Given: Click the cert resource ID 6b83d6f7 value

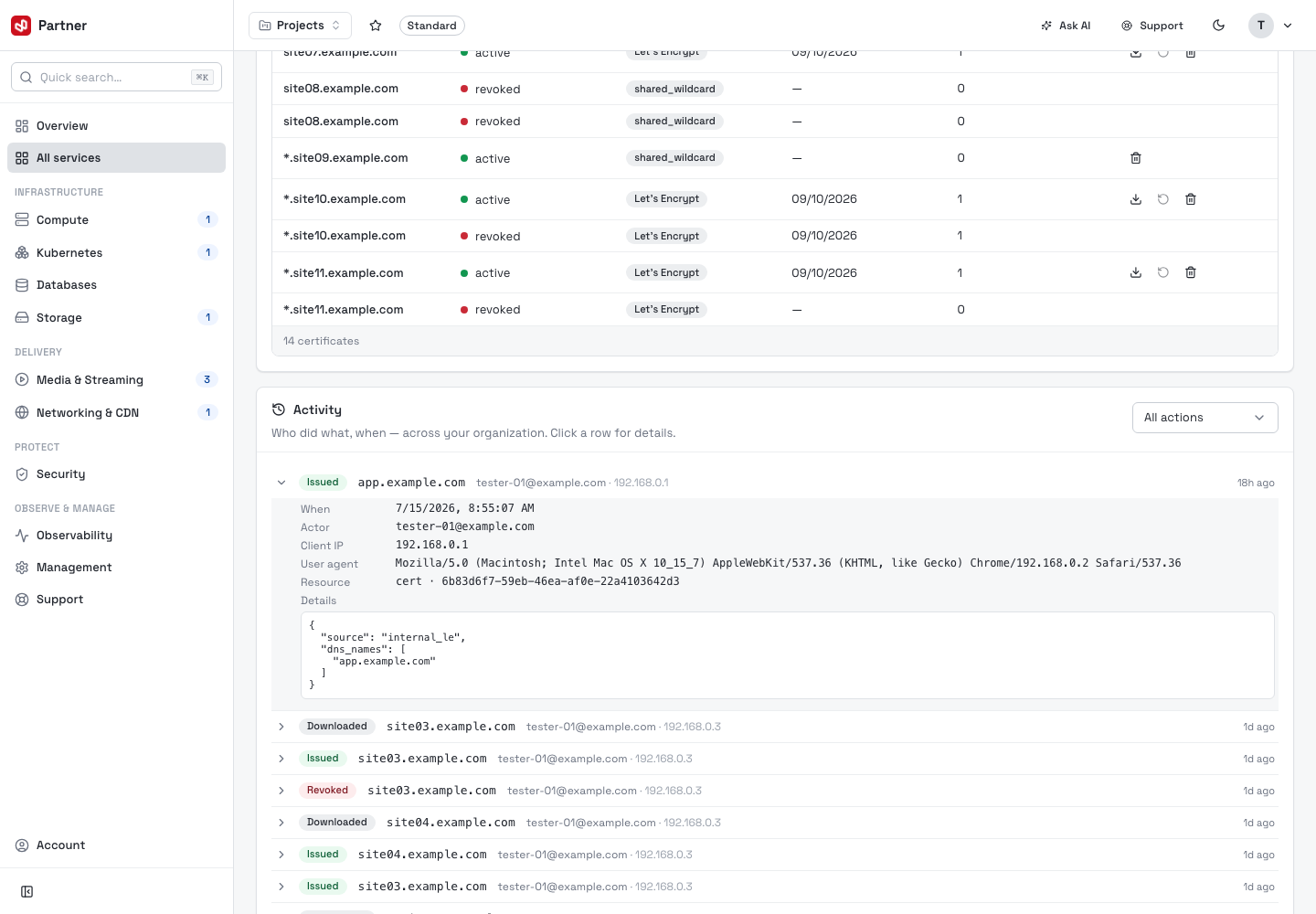Looking at the screenshot, I should 560,581.
